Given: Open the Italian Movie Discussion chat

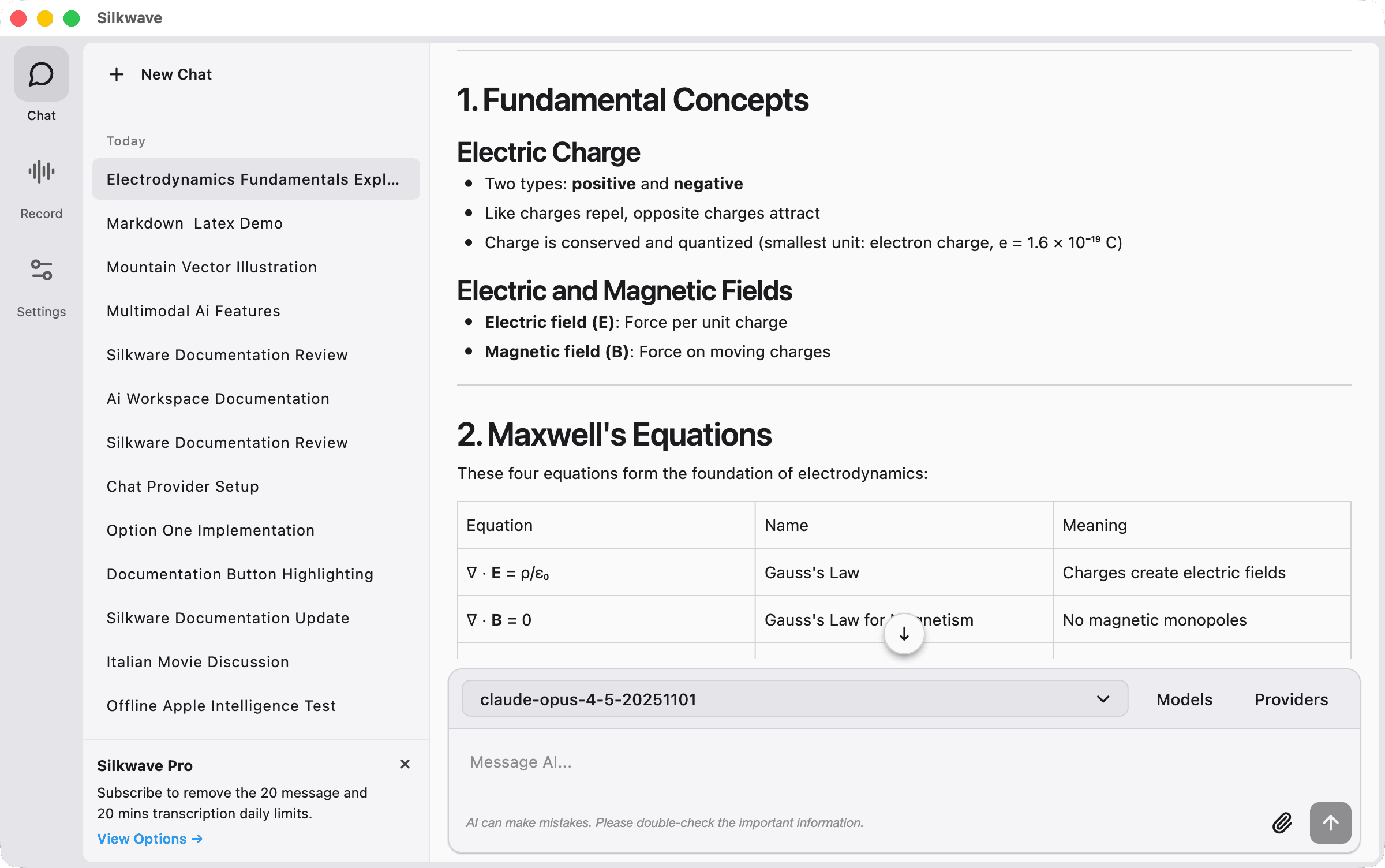Looking at the screenshot, I should (x=197, y=662).
